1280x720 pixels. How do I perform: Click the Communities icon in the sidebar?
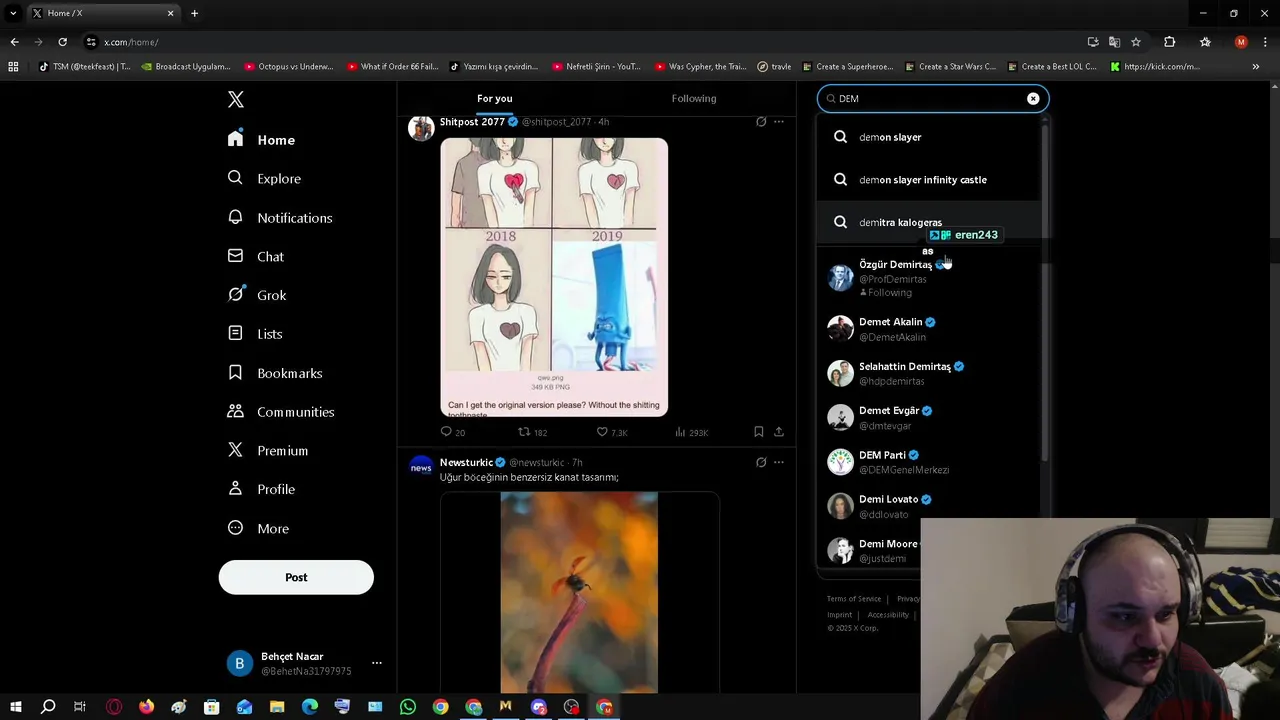click(235, 411)
